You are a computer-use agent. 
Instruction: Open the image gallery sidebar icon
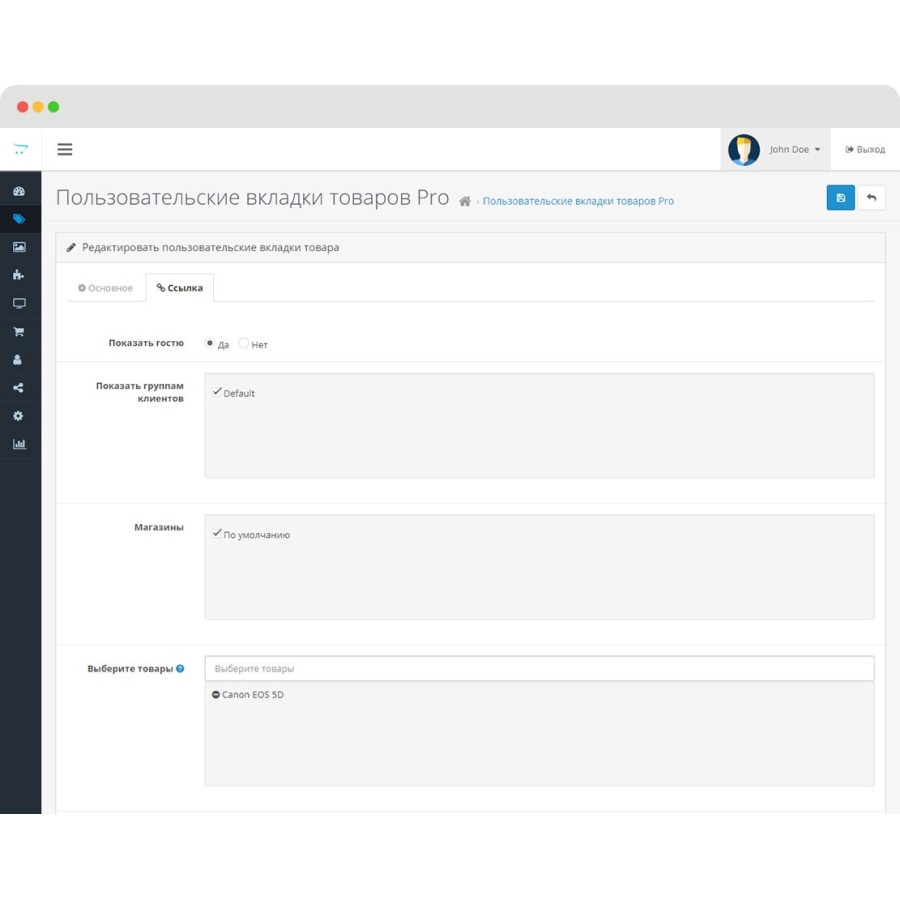[x=19, y=247]
